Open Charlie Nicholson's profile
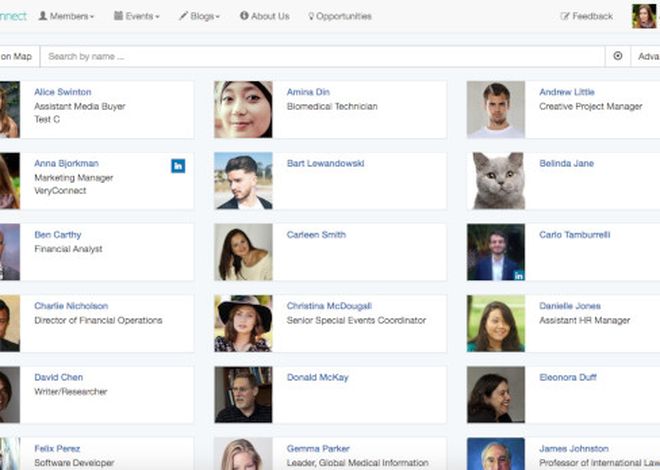 point(71,306)
